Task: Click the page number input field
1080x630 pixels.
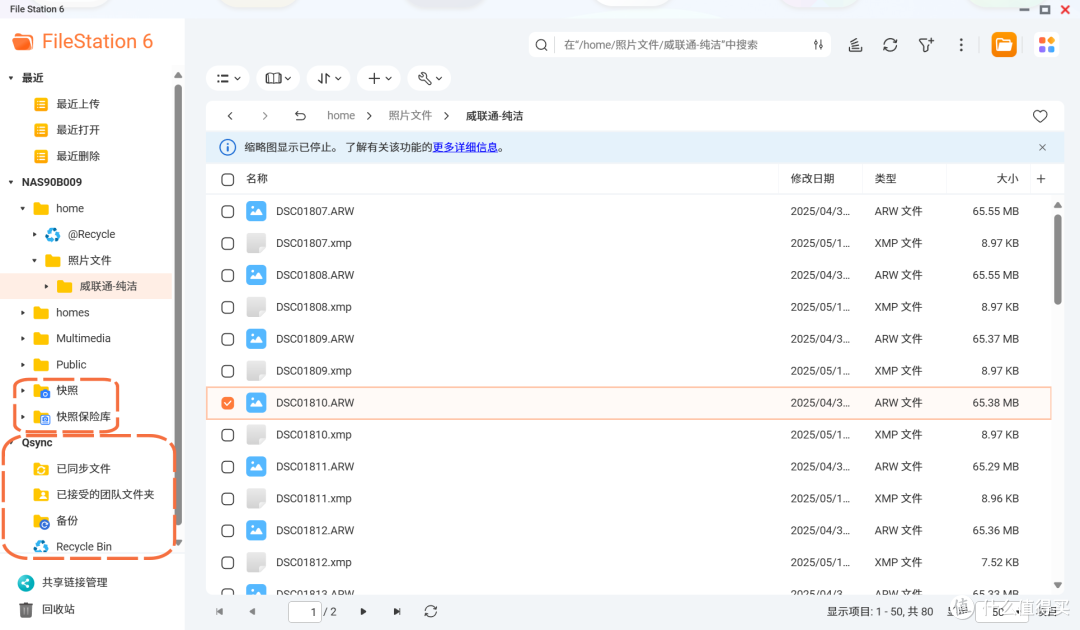Action: pyautogui.click(x=305, y=611)
